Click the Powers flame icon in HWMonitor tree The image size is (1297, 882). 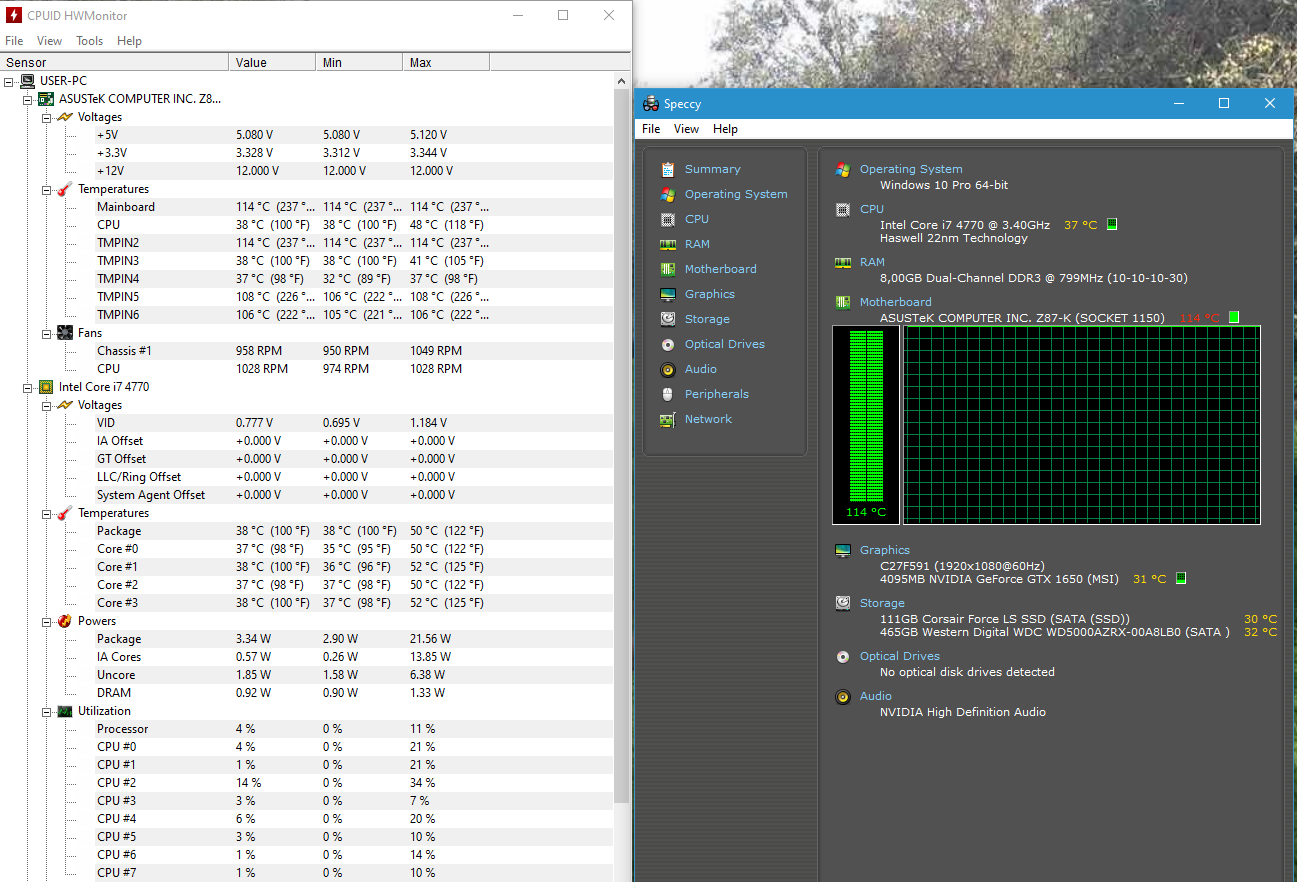click(x=65, y=621)
